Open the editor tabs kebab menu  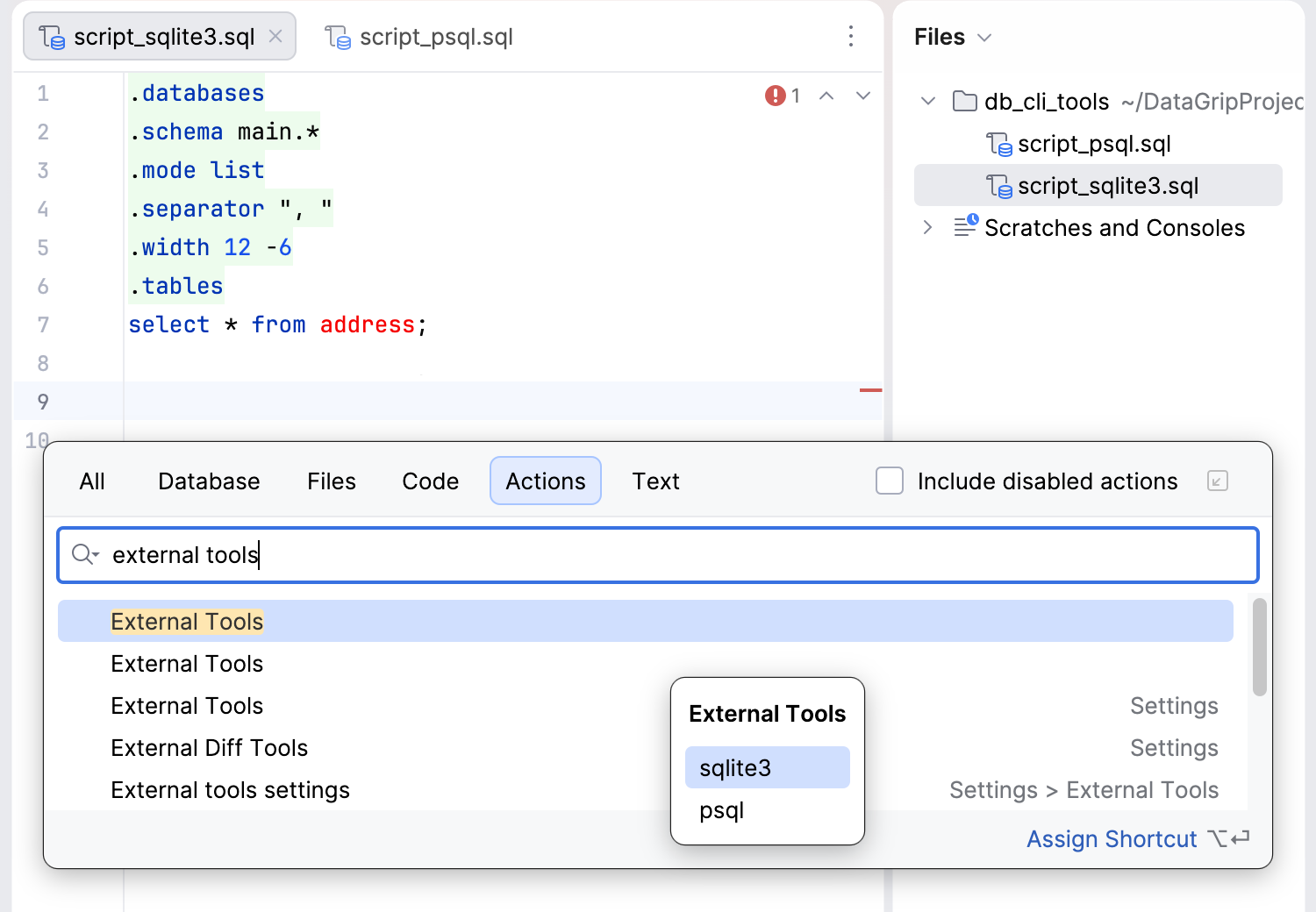coord(850,36)
